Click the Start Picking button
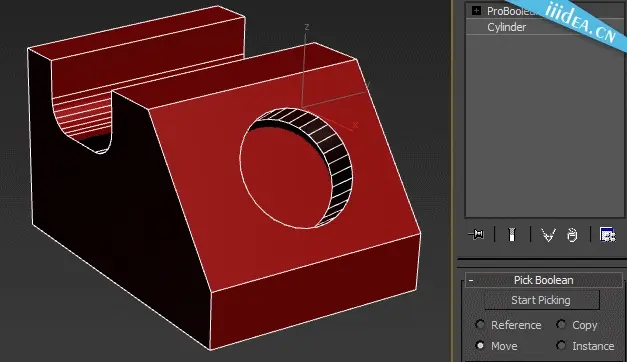Image resolution: width=627 pixels, height=362 pixels. click(541, 300)
